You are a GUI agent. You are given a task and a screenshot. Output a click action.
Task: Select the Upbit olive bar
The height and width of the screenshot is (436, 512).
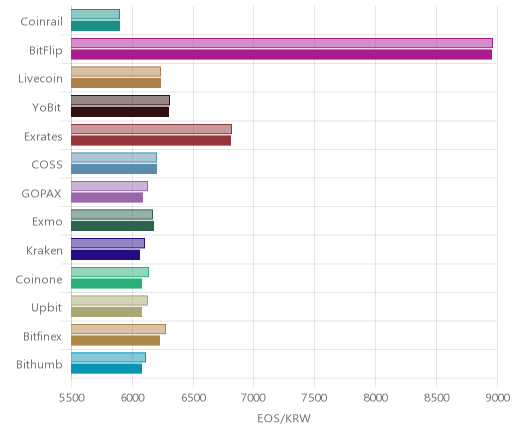[106, 312]
